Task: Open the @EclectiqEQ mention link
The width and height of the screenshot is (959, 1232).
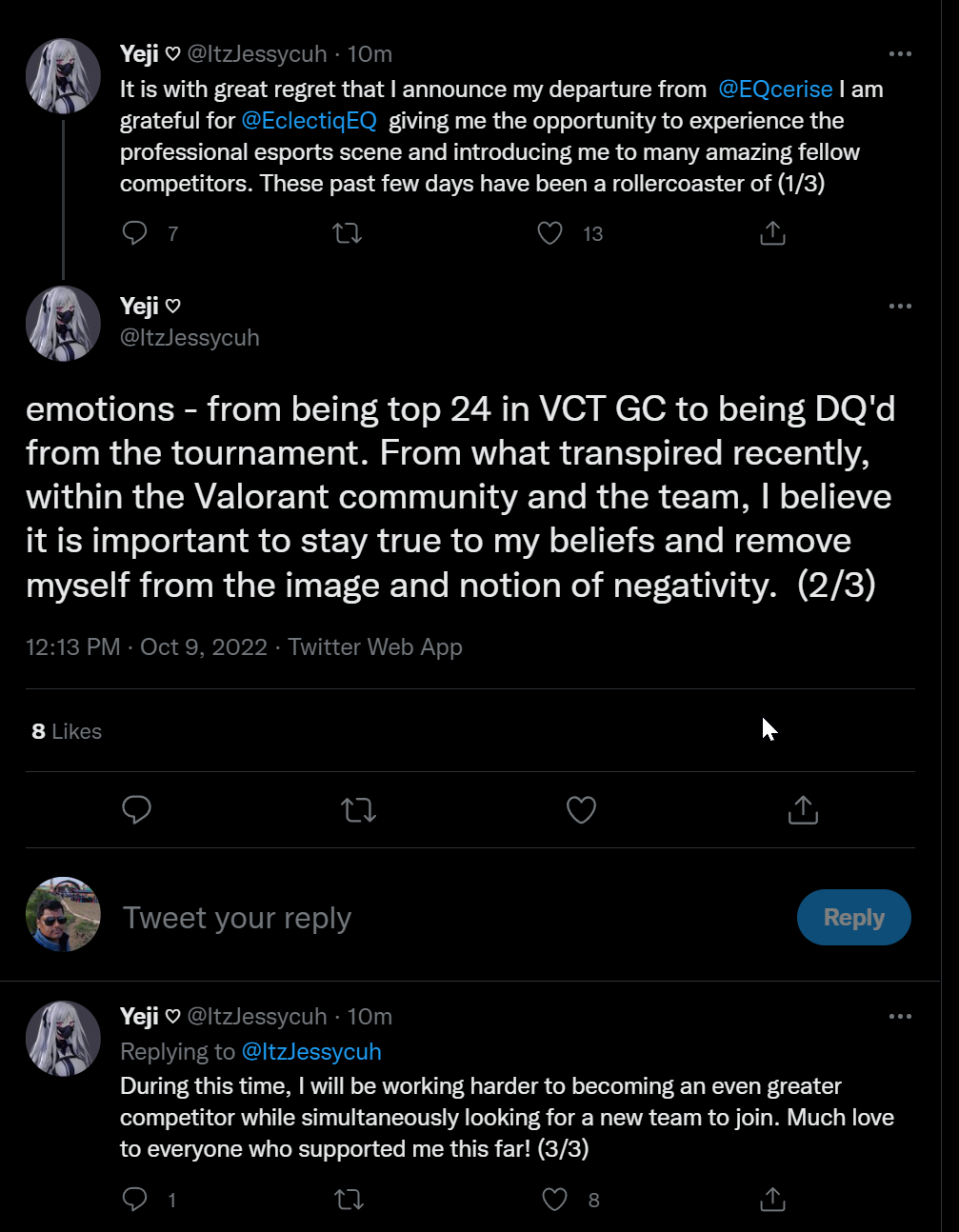Action: click(310, 121)
